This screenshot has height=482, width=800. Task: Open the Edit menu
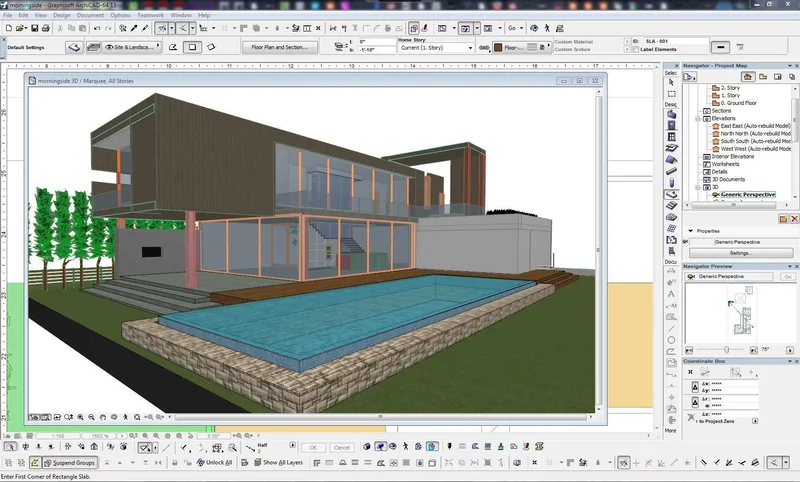23,15
